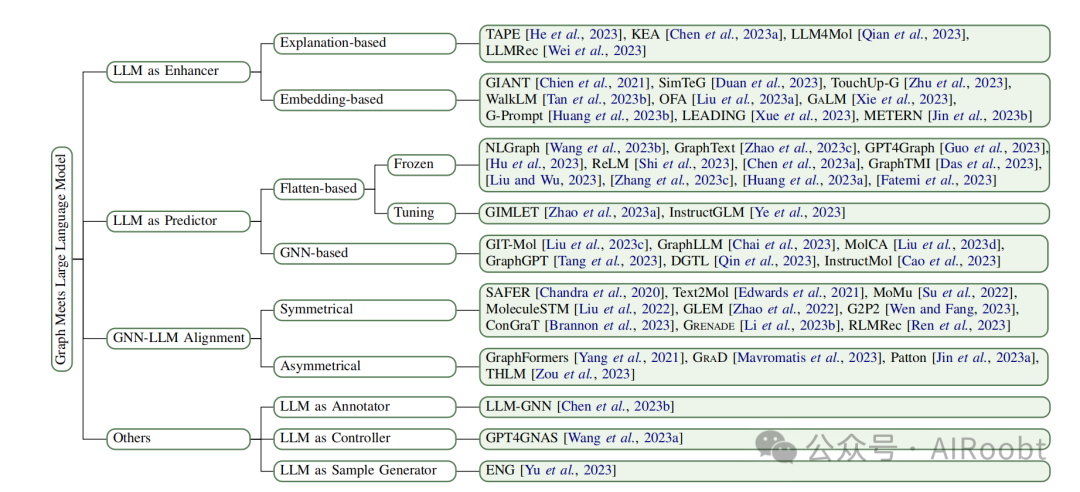Click the Asymmetrical node
This screenshot has width=1080, height=492.
[364, 366]
